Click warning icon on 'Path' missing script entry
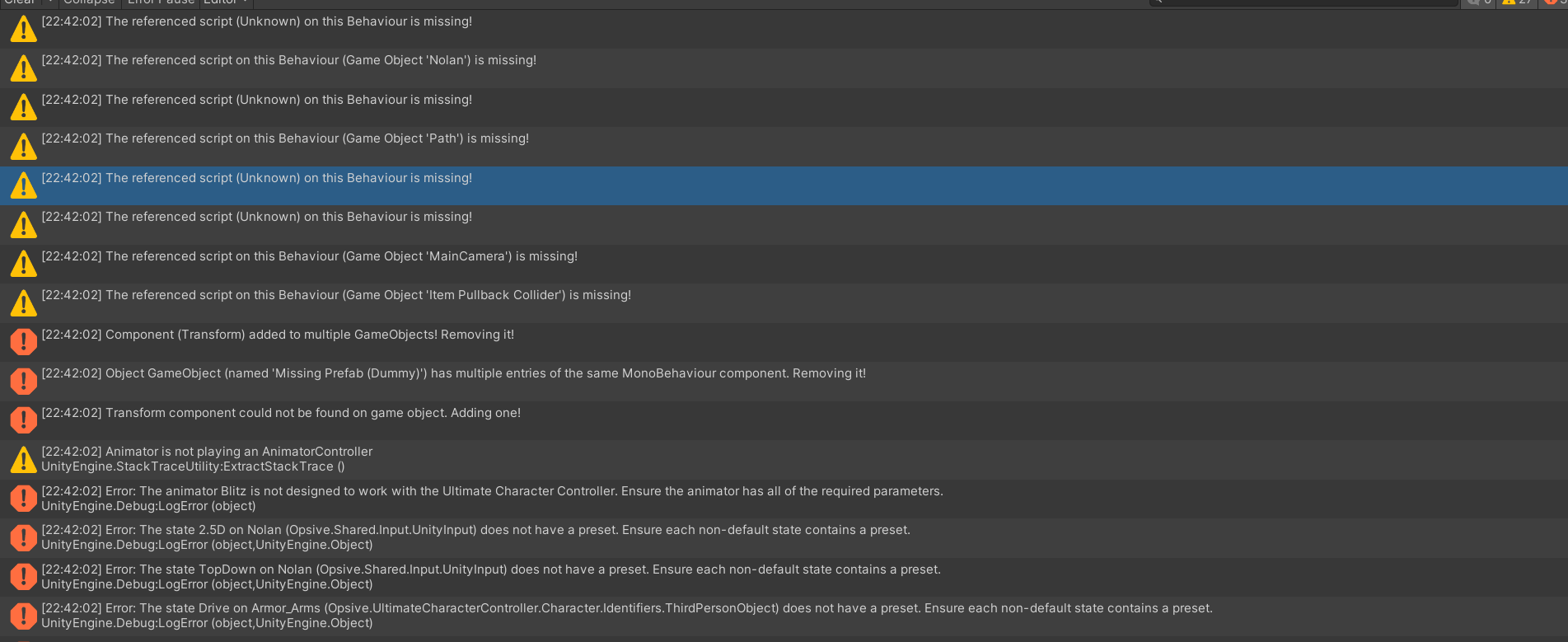Viewport: 1568px width, 642px height. pyautogui.click(x=23, y=147)
